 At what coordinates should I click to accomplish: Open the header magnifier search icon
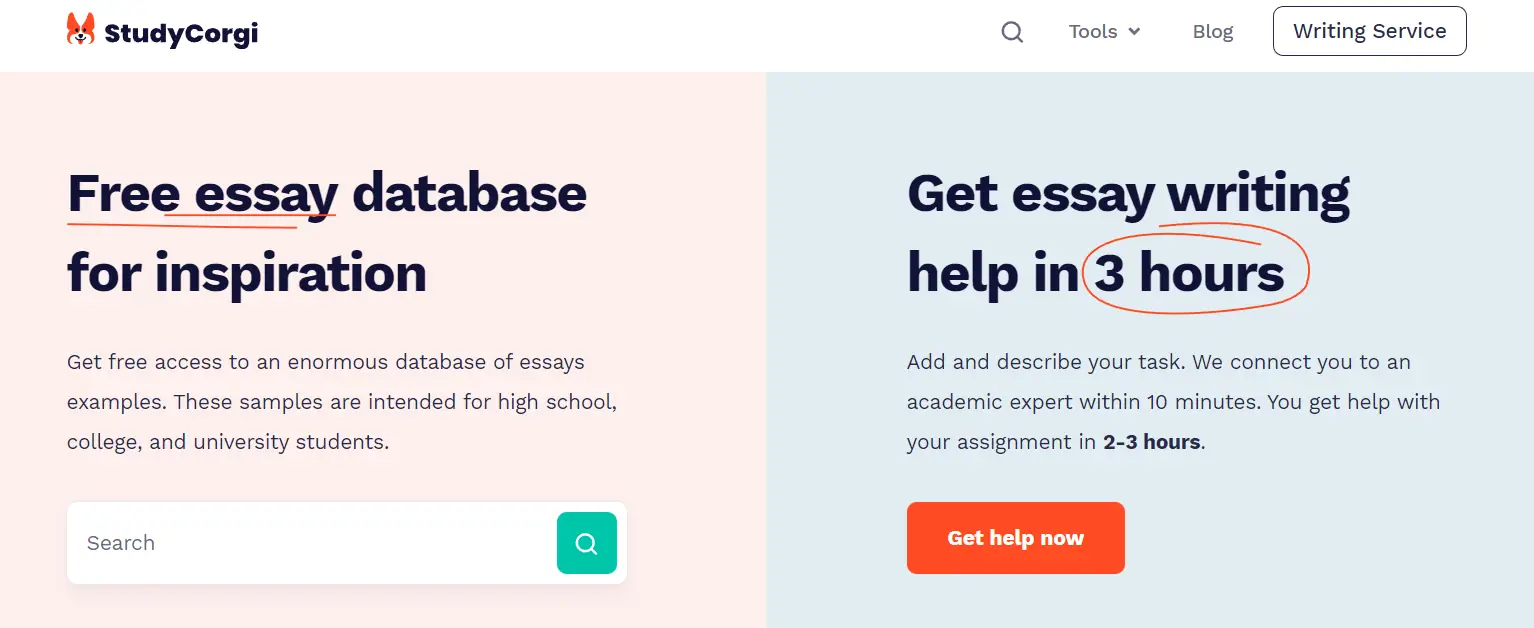(x=1012, y=32)
